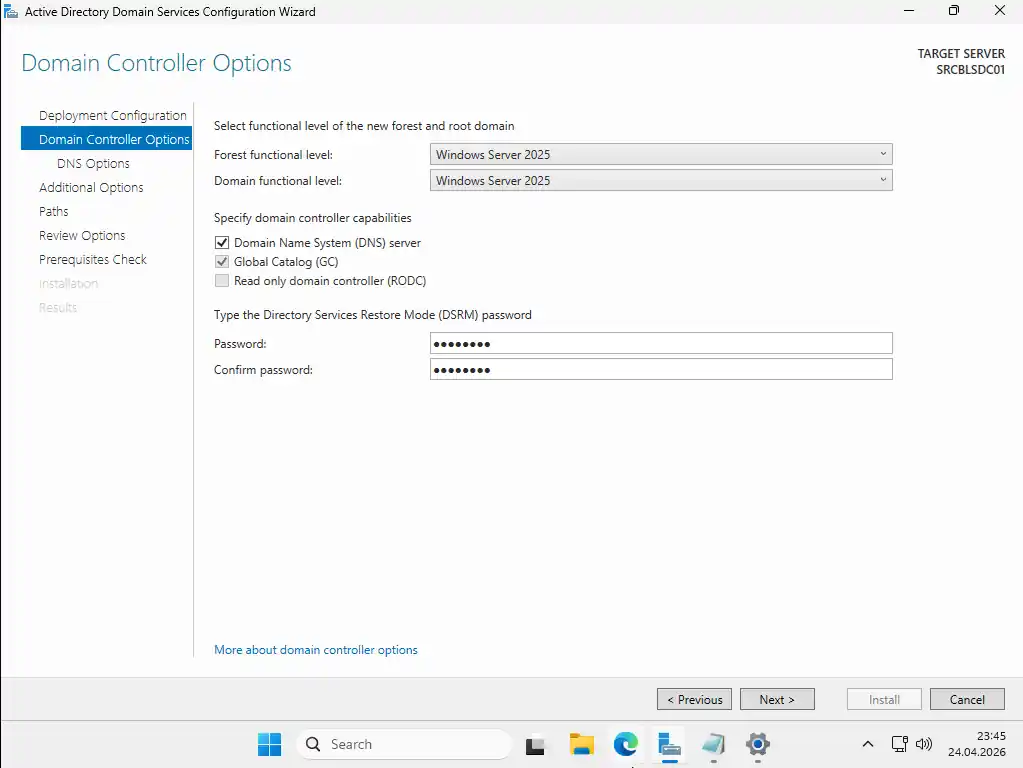Switch to Server Manager taskbar icon
Image resolution: width=1023 pixels, height=768 pixels.
tap(669, 744)
